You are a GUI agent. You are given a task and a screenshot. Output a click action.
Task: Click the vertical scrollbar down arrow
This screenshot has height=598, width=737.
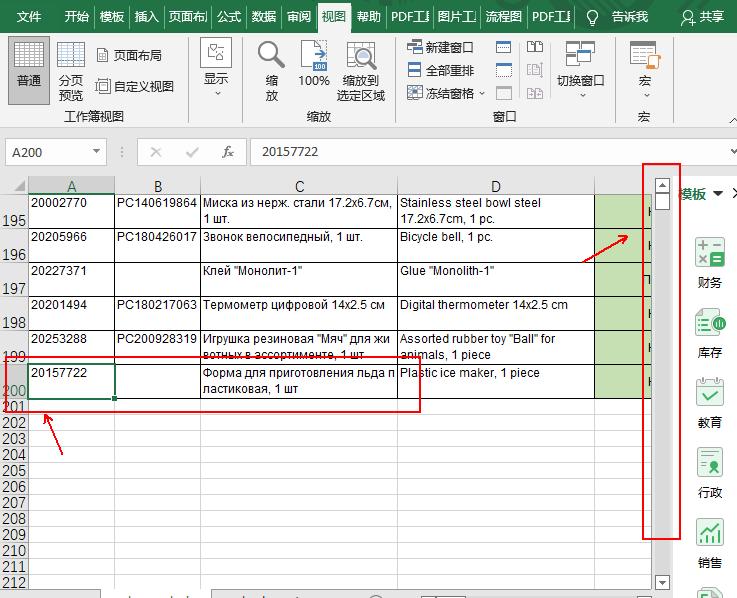[661, 582]
